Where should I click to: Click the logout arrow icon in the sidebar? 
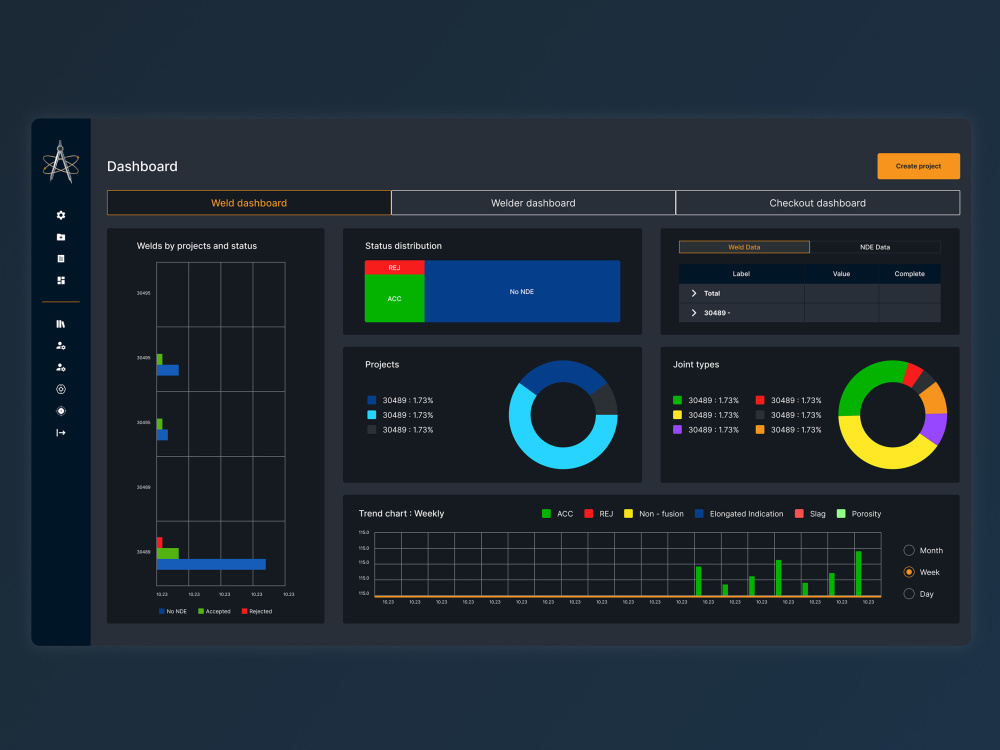[x=61, y=433]
